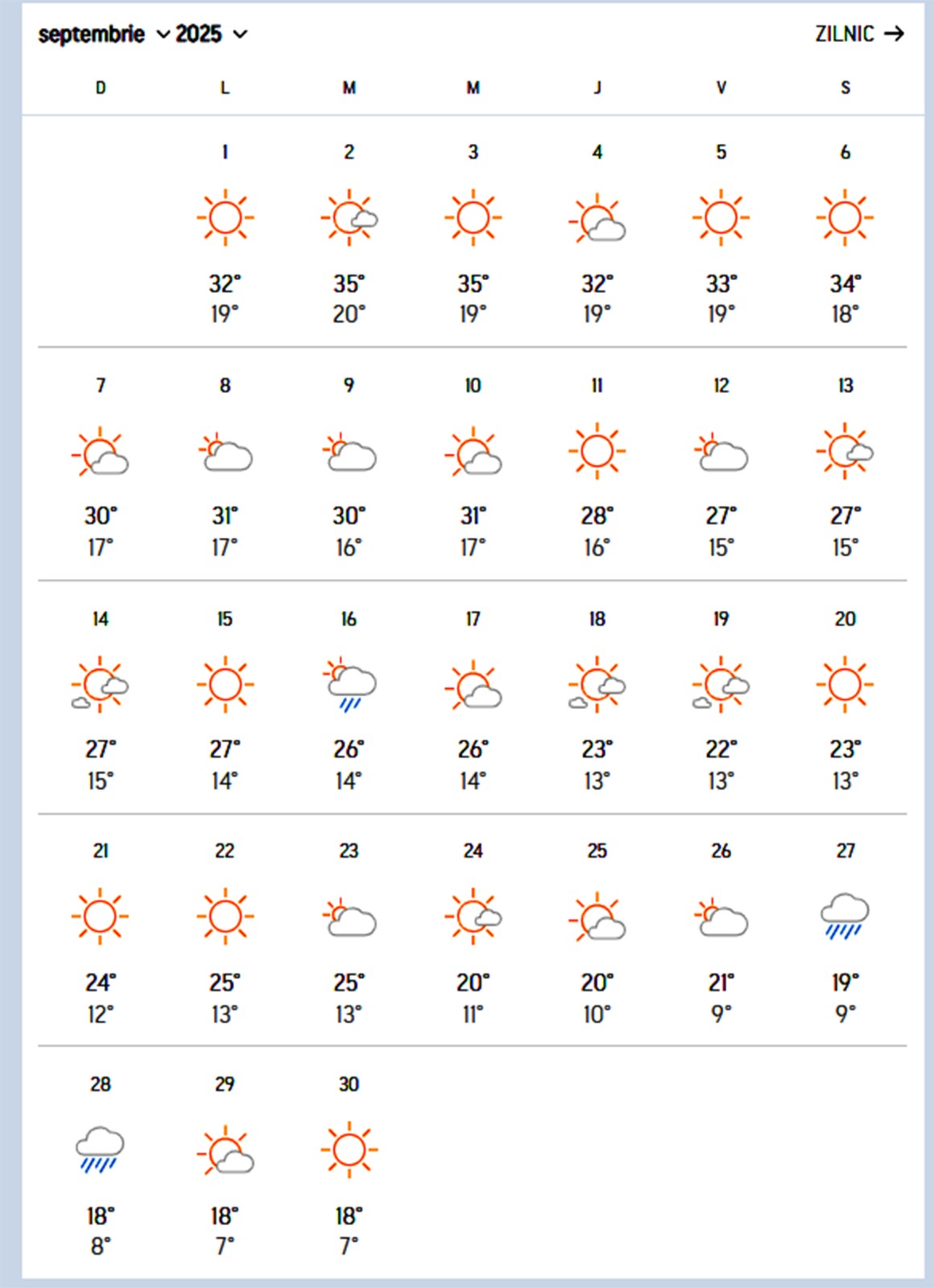Switch to the ZILNIC daily view
Viewport: 934px width, 1288px height.
click(859, 34)
